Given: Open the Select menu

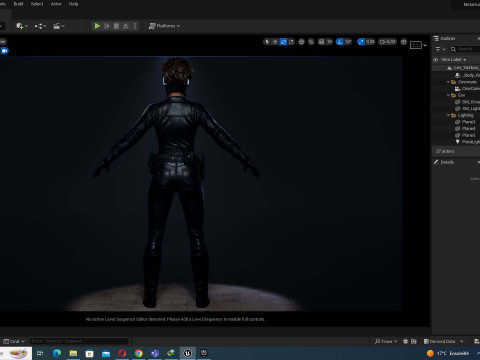Looking at the screenshot, I should coord(37,4).
